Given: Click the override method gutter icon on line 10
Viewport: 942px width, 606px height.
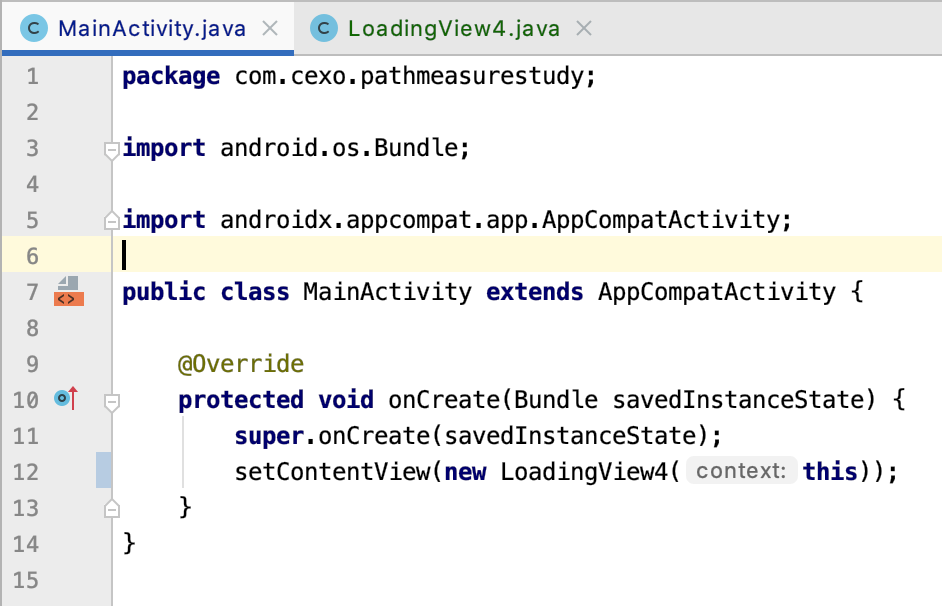Looking at the screenshot, I should 66,398.
